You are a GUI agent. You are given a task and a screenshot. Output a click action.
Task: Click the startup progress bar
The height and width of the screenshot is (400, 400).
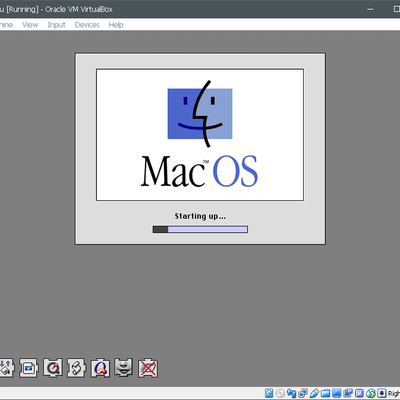pyautogui.click(x=200, y=229)
